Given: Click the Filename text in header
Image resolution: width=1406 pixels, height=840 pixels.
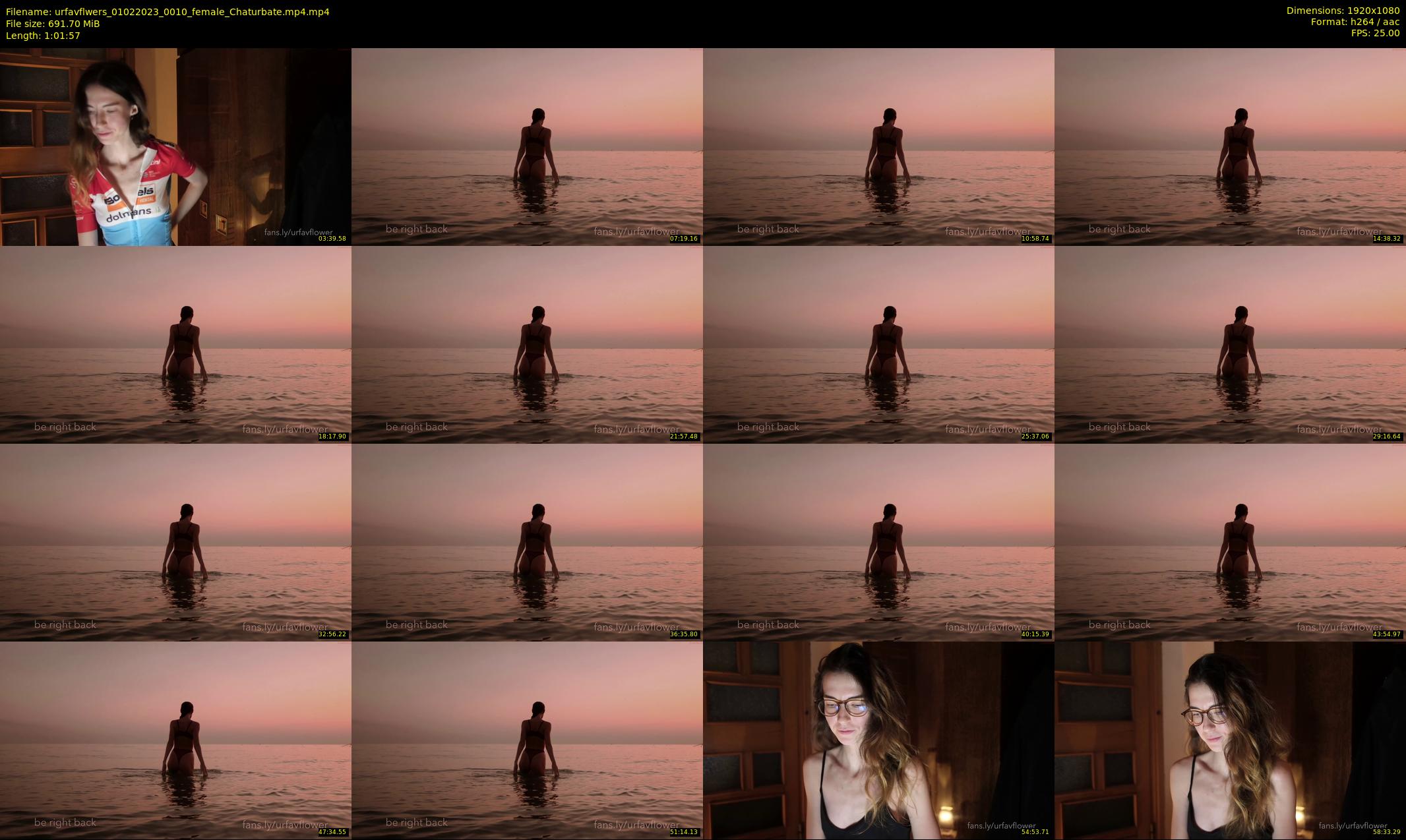Looking at the screenshot, I should pyautogui.click(x=168, y=12).
